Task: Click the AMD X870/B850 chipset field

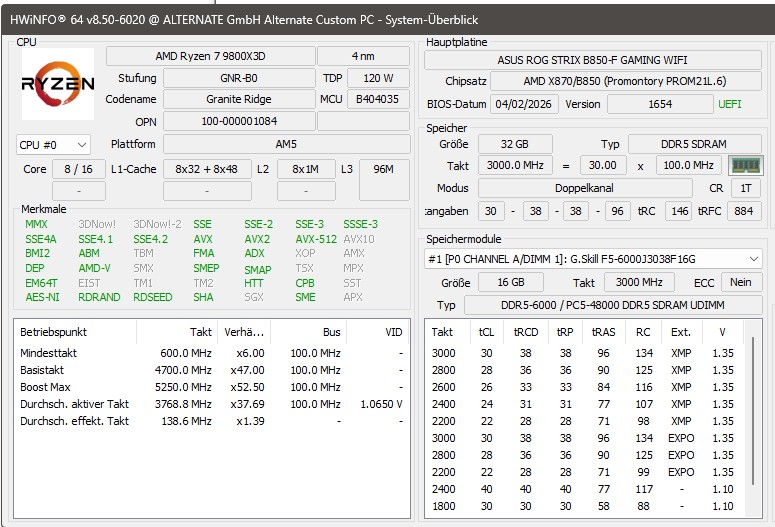Action: (x=625, y=81)
